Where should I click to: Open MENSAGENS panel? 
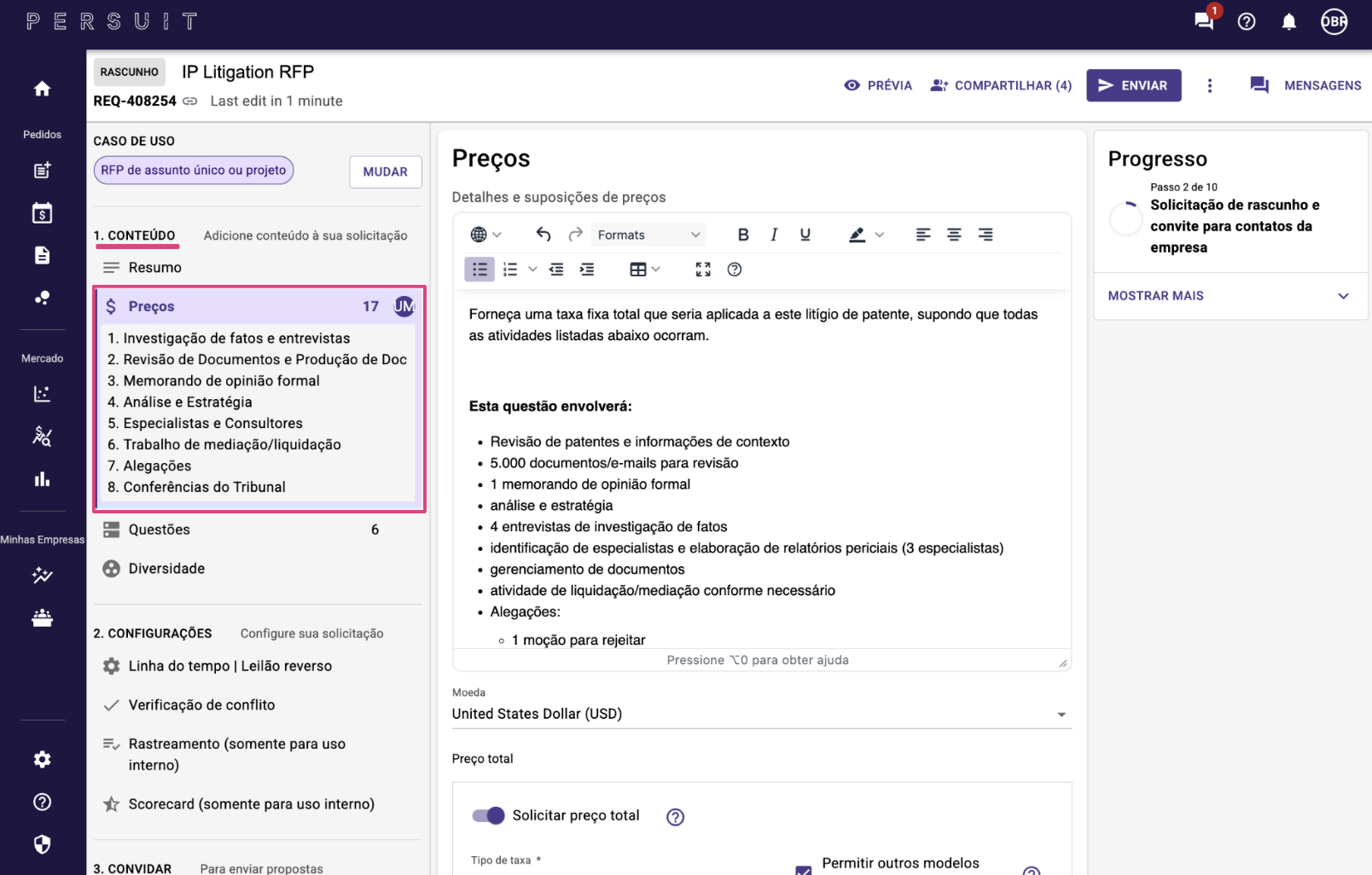1305,85
